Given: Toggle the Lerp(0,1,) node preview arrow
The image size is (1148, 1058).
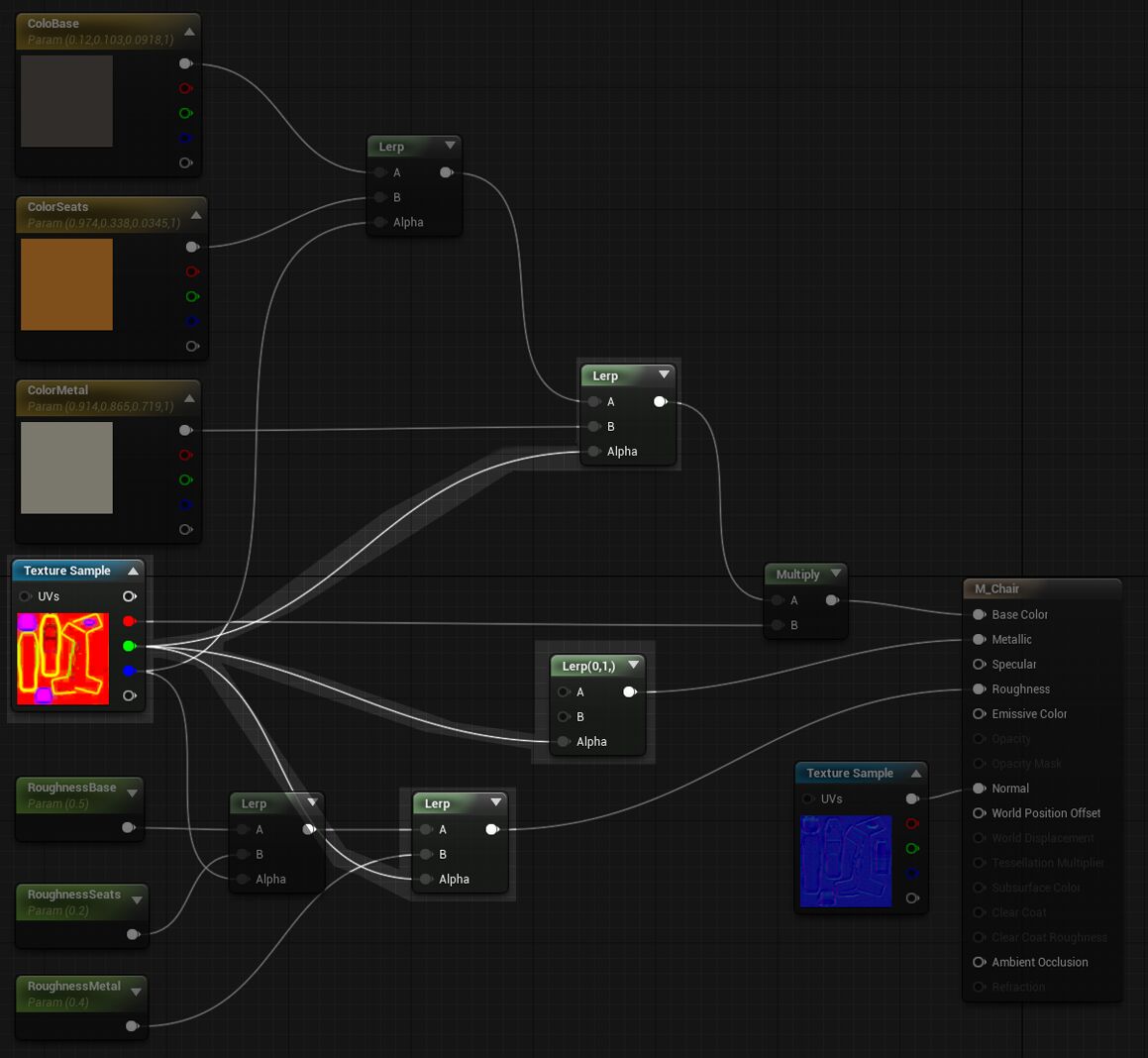Looking at the screenshot, I should tap(634, 666).
